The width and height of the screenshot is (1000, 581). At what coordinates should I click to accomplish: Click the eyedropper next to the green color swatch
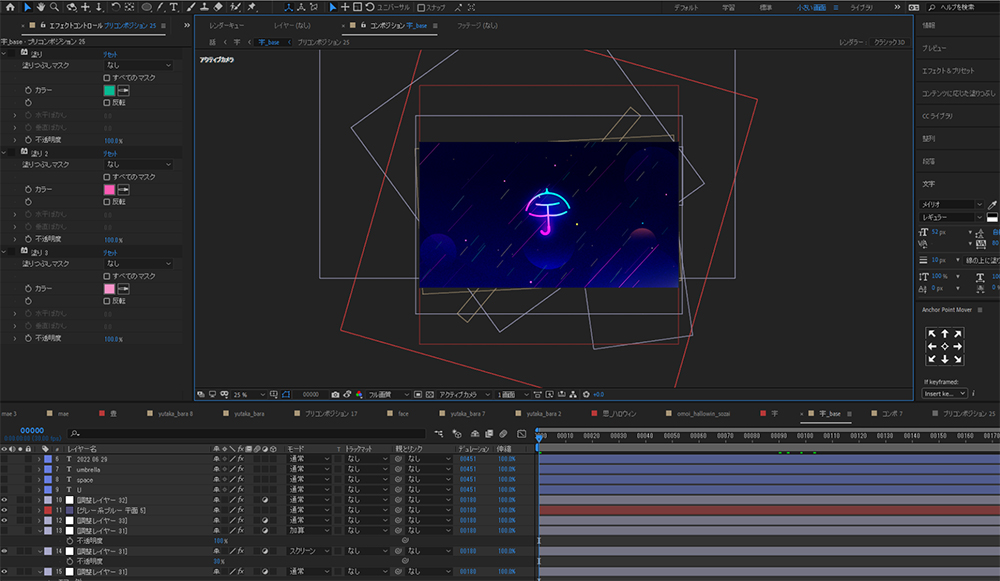pyautogui.click(x=124, y=90)
